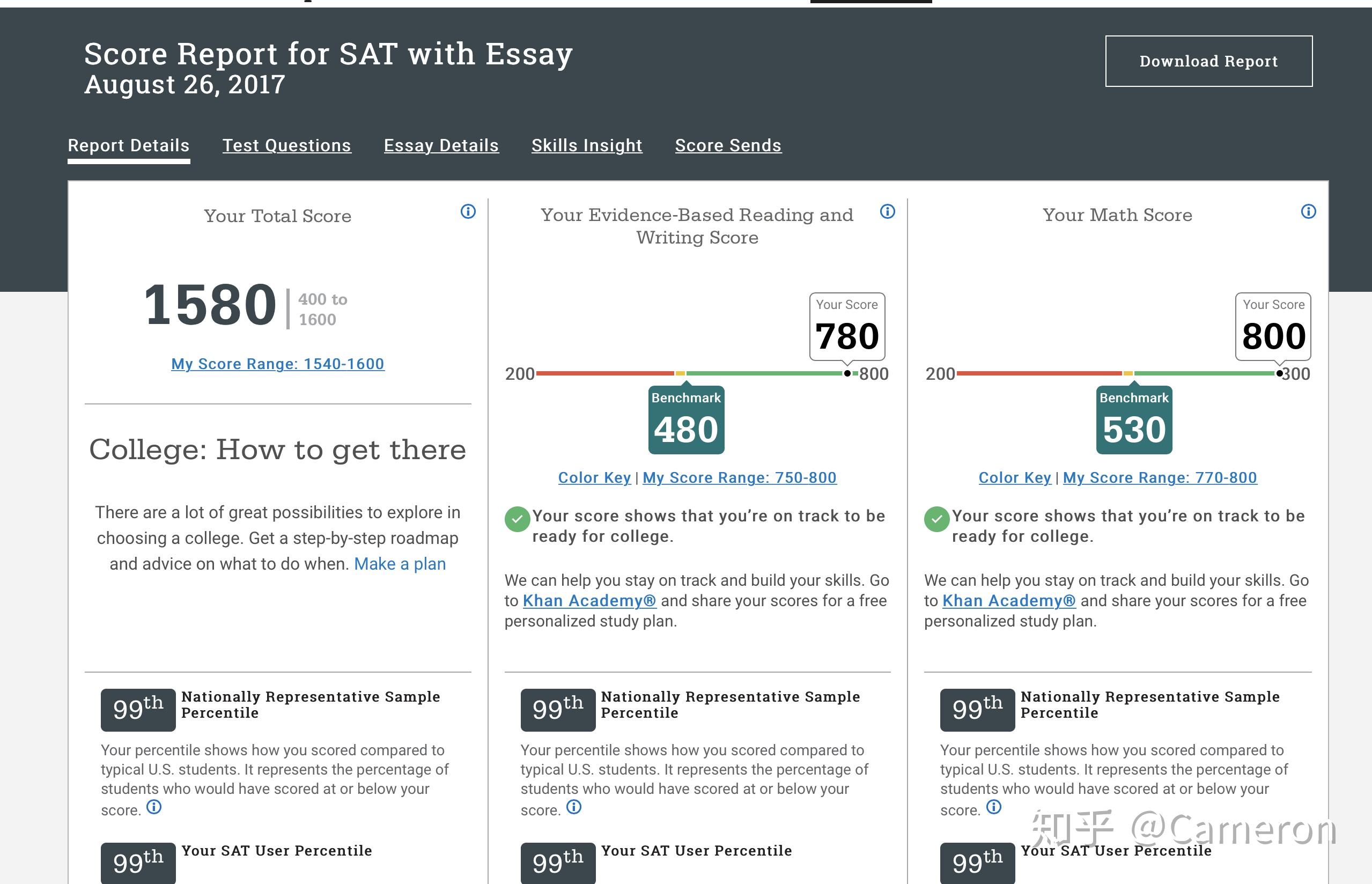1372x884 pixels.
Task: Click green checkmark icon in Reading Writing column
Action: [517, 519]
